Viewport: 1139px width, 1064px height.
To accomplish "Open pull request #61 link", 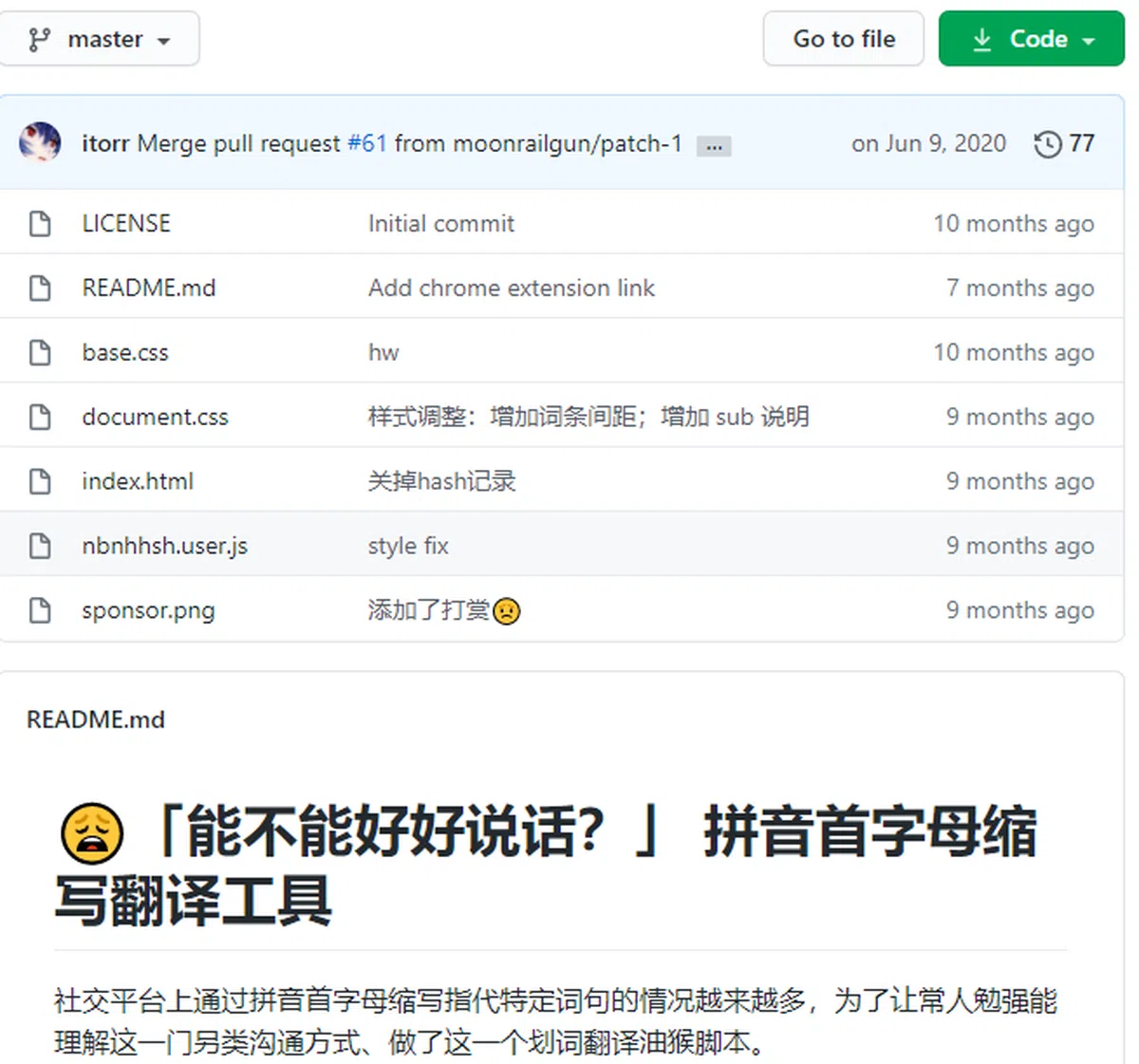I will 366,143.
